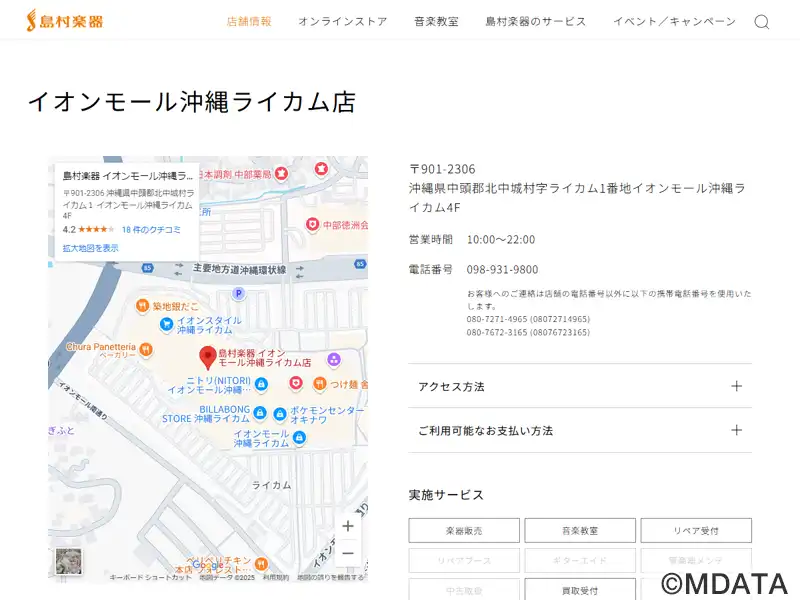800x600 pixels.
Task: Click the pink medical marker beside ニトリ pin
Action: (295, 383)
